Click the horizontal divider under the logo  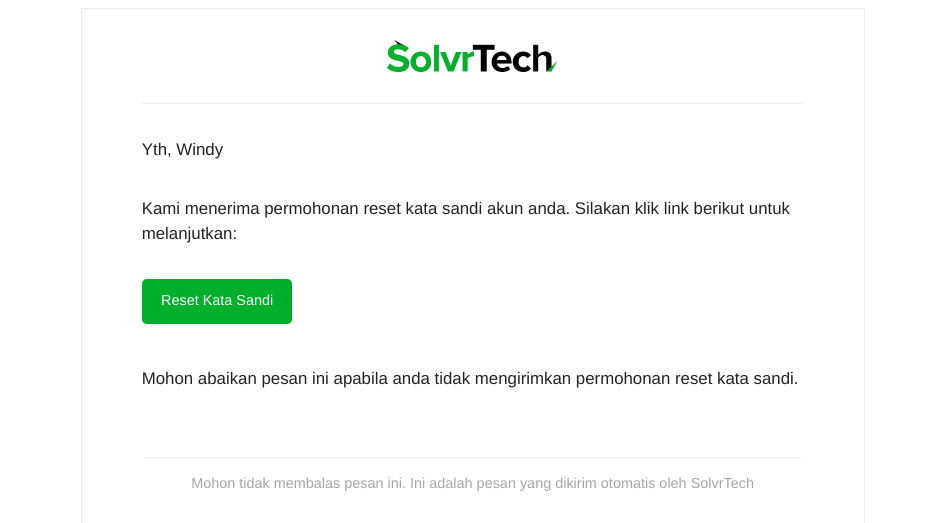point(472,103)
